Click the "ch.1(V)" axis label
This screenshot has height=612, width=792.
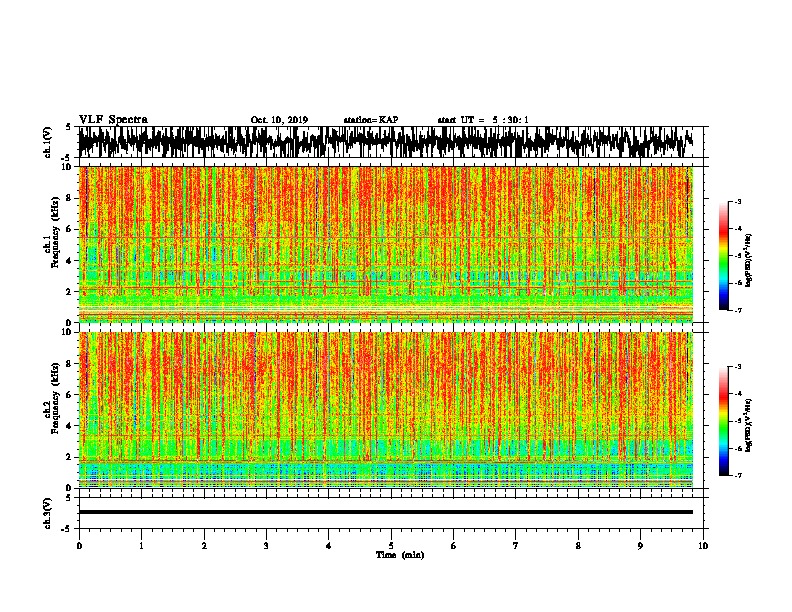tap(48, 142)
